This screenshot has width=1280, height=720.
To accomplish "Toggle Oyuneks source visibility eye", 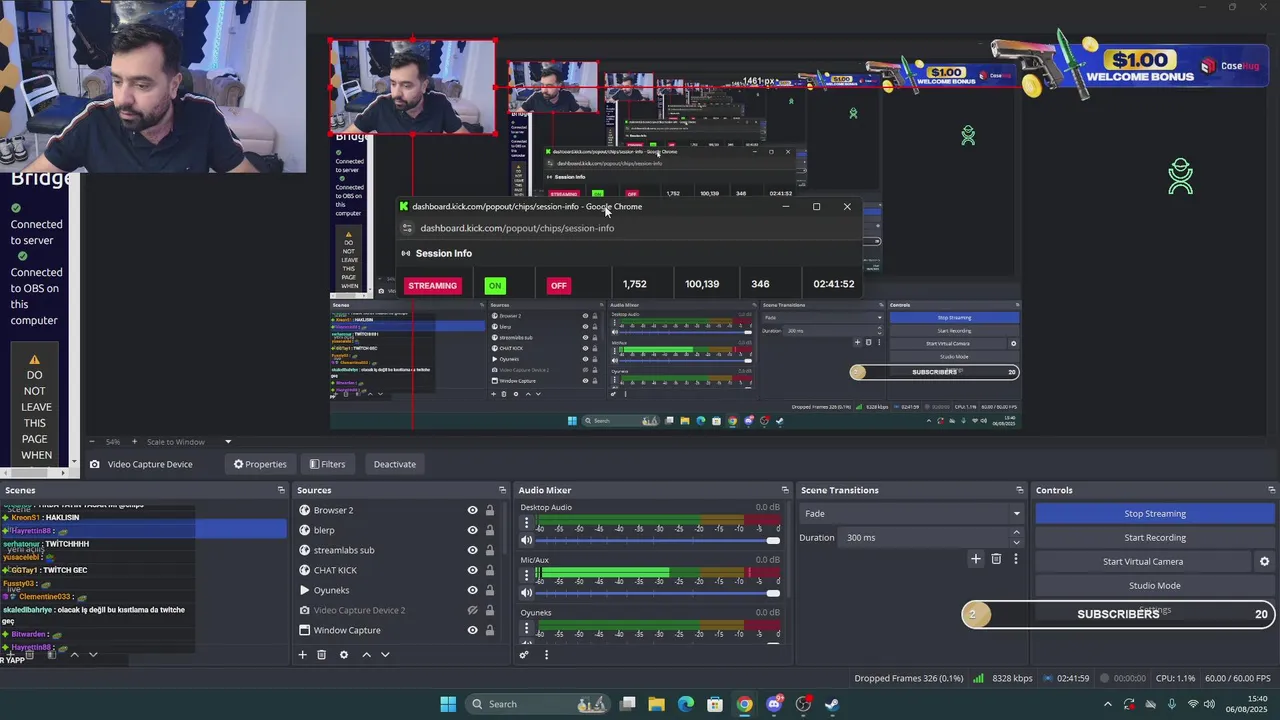I will point(472,590).
